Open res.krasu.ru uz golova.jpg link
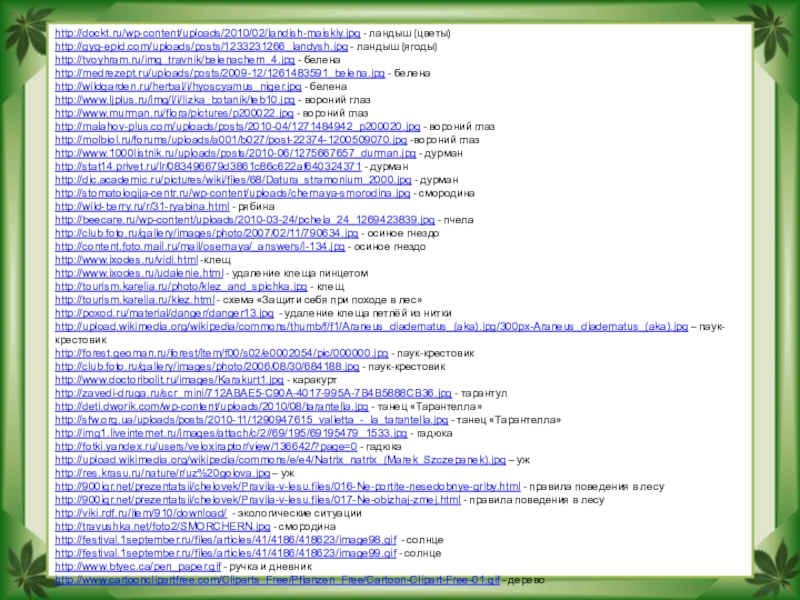 click(162, 472)
